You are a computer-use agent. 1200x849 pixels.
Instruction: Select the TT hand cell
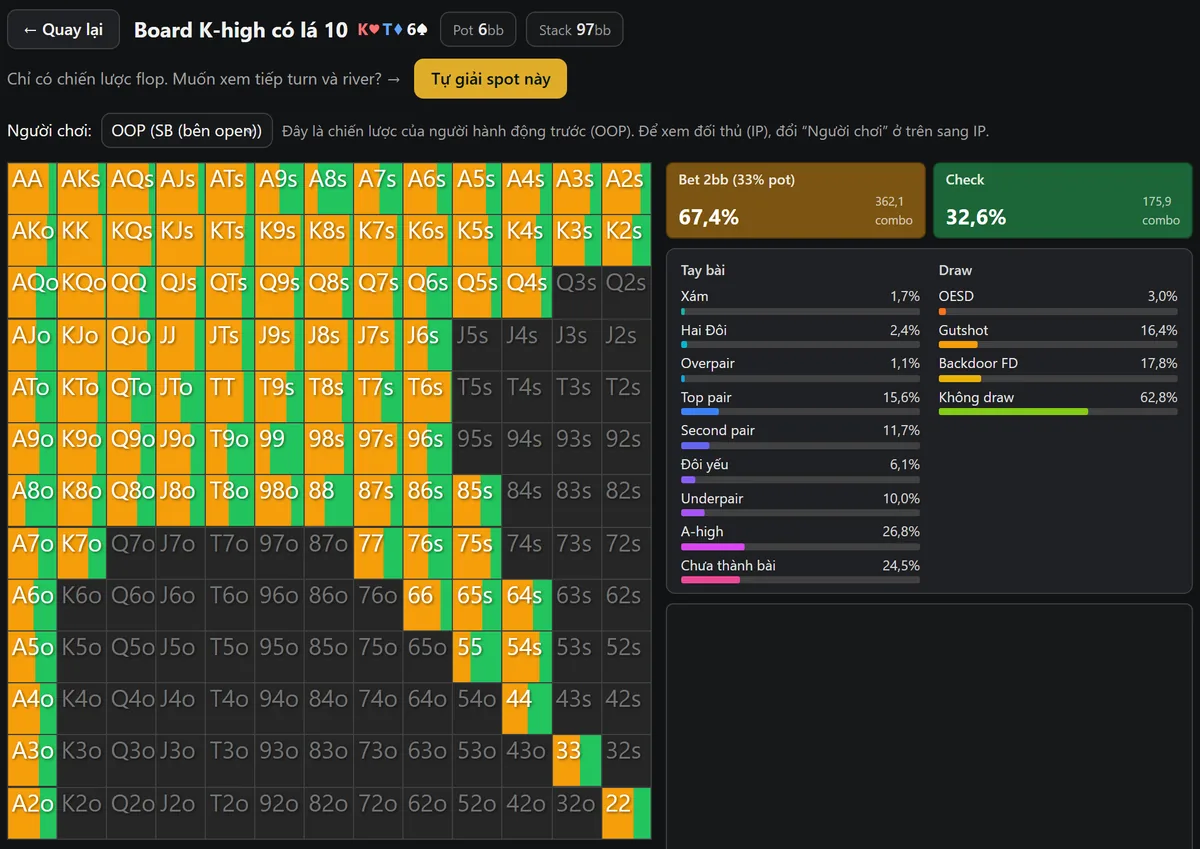230,397
